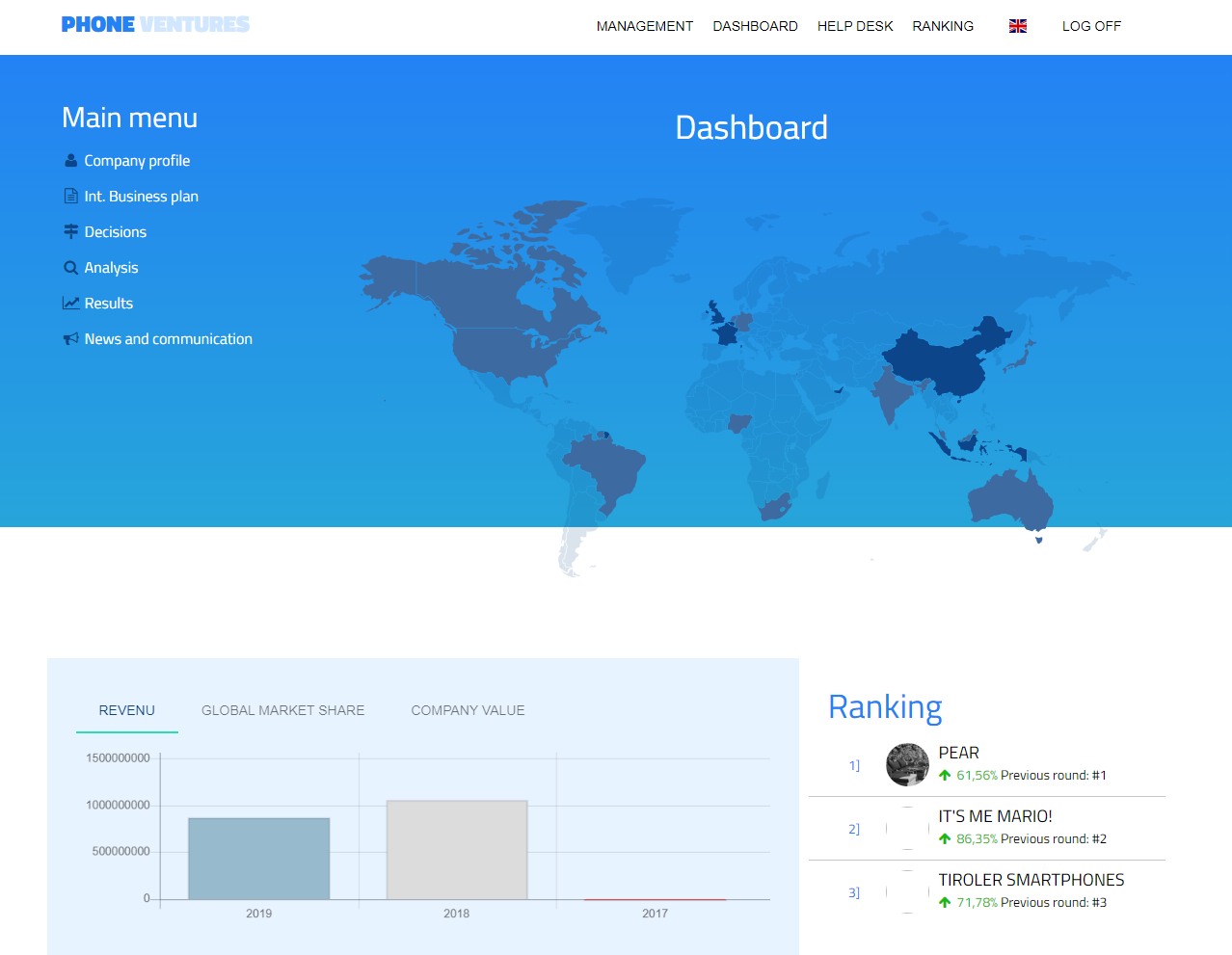Viewport: 1232px width, 955px height.
Task: Switch to the Company Value tab
Action: point(468,710)
